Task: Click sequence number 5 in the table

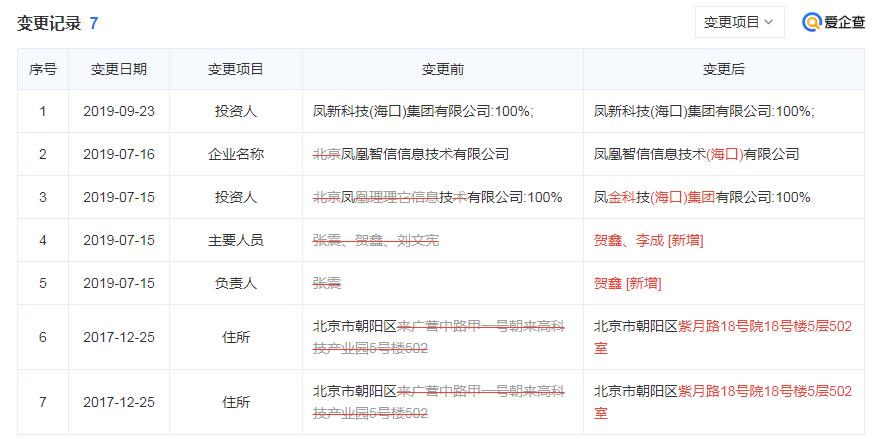Action: click(43, 283)
